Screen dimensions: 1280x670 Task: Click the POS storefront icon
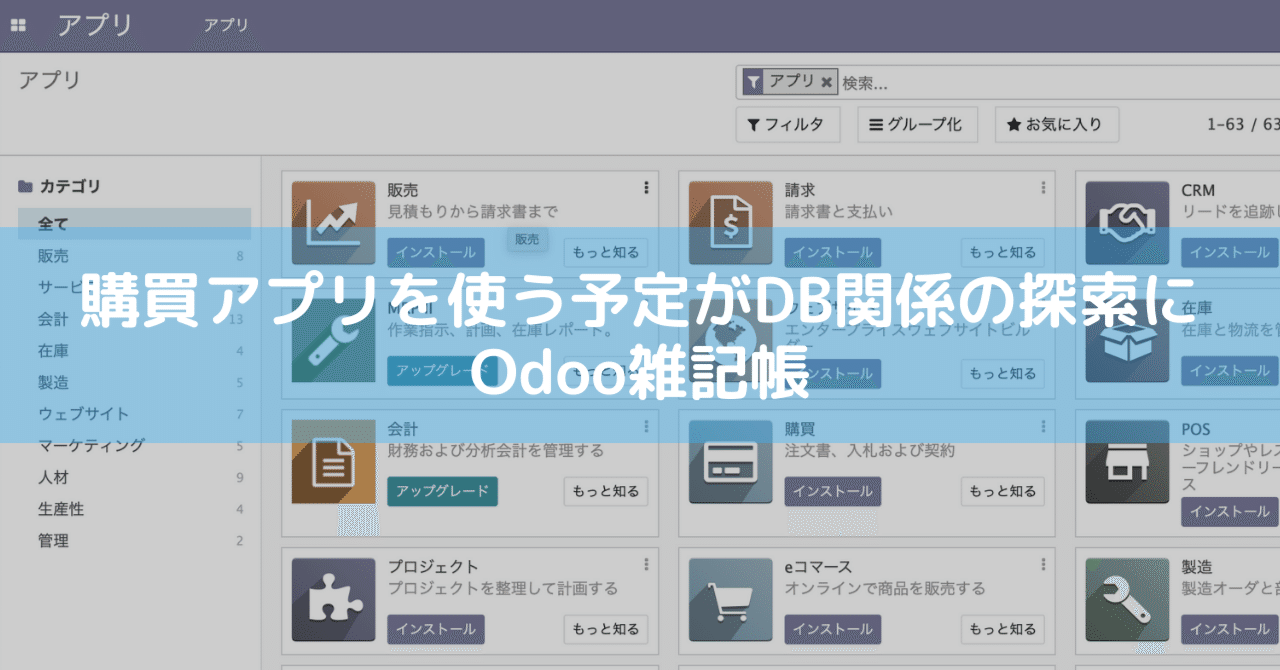click(1126, 462)
